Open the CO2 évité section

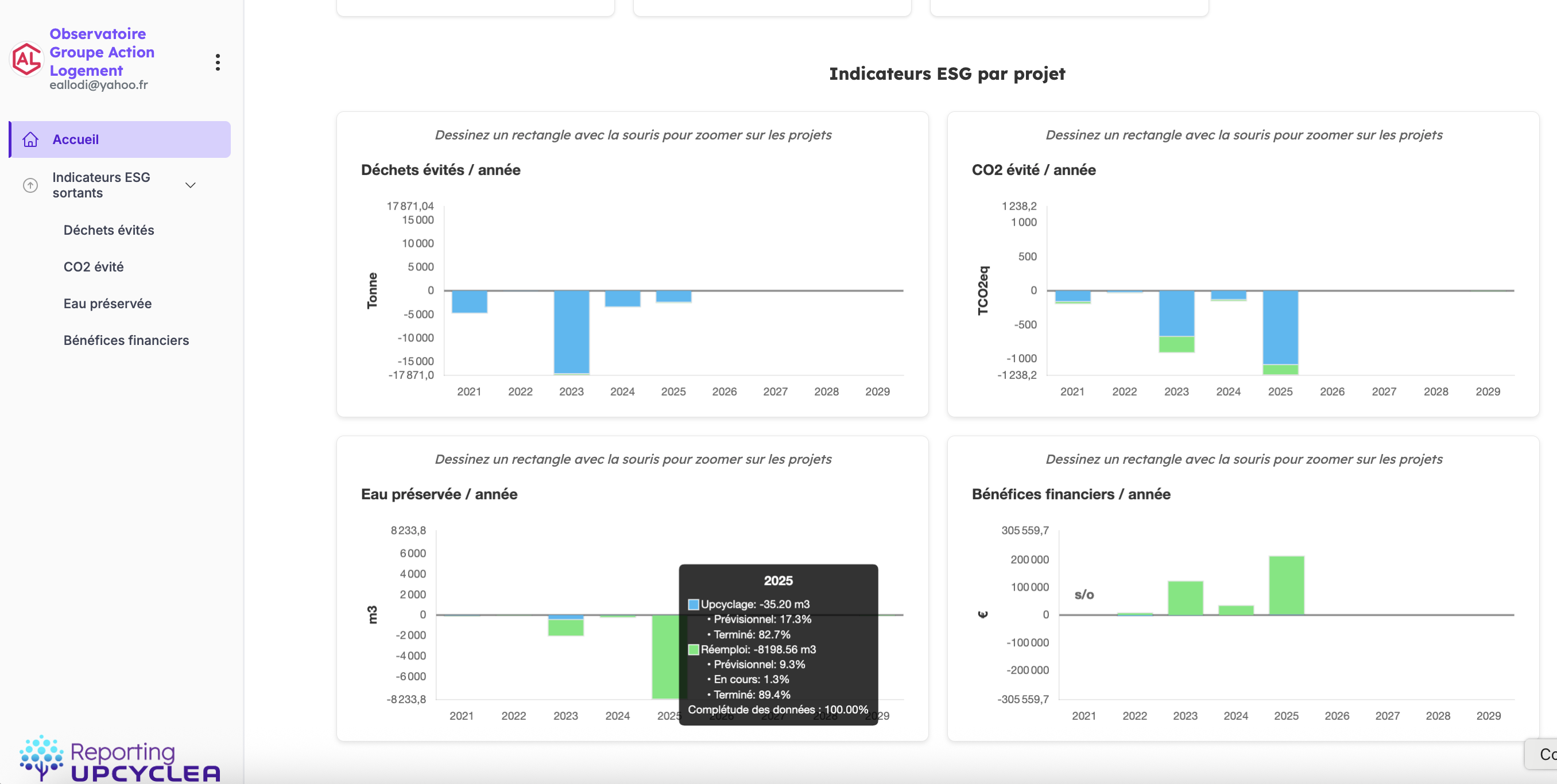(94, 267)
